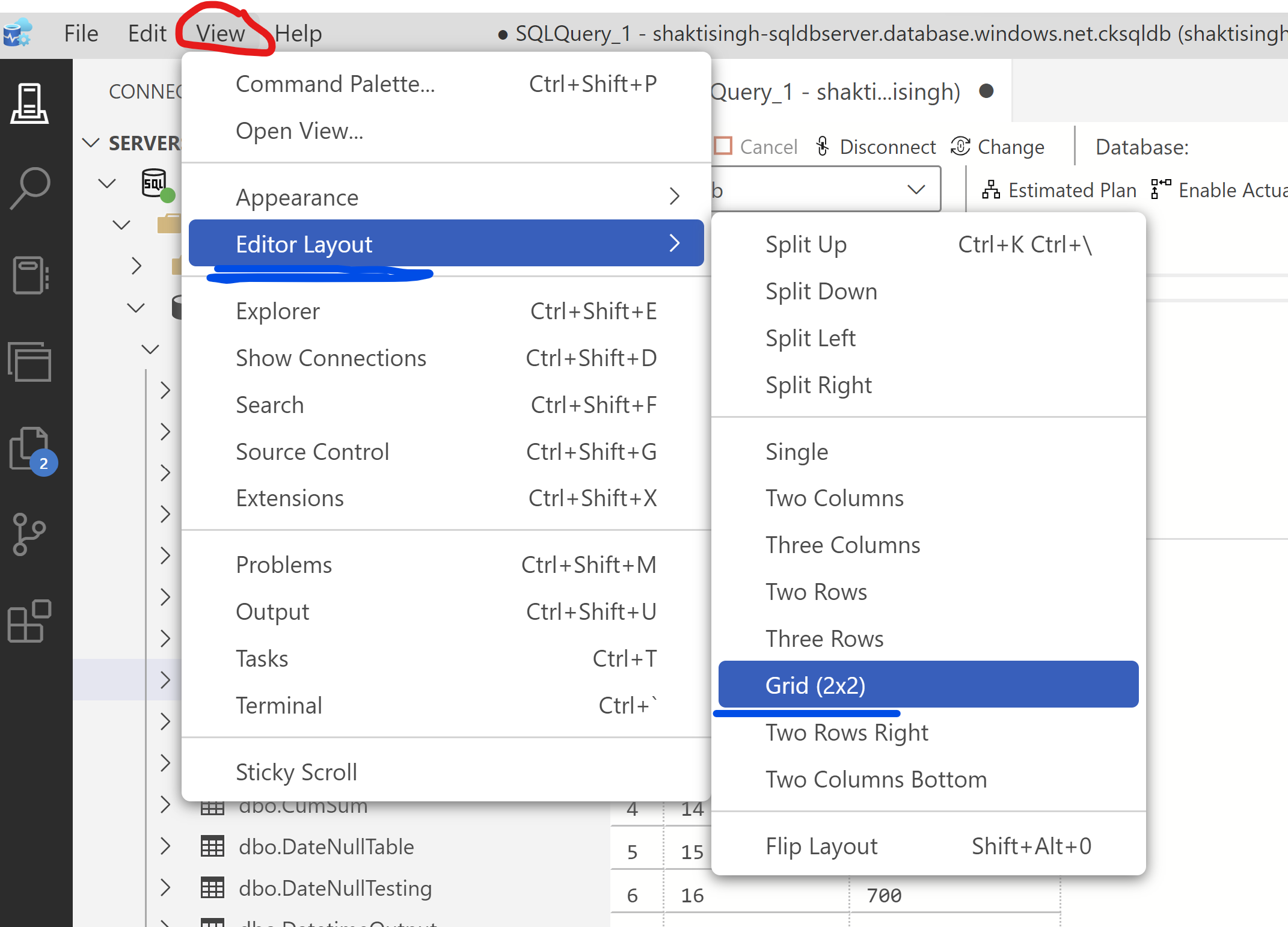This screenshot has height=927, width=1288.
Task: Click the Disconnect plug icon
Action: coord(823,146)
